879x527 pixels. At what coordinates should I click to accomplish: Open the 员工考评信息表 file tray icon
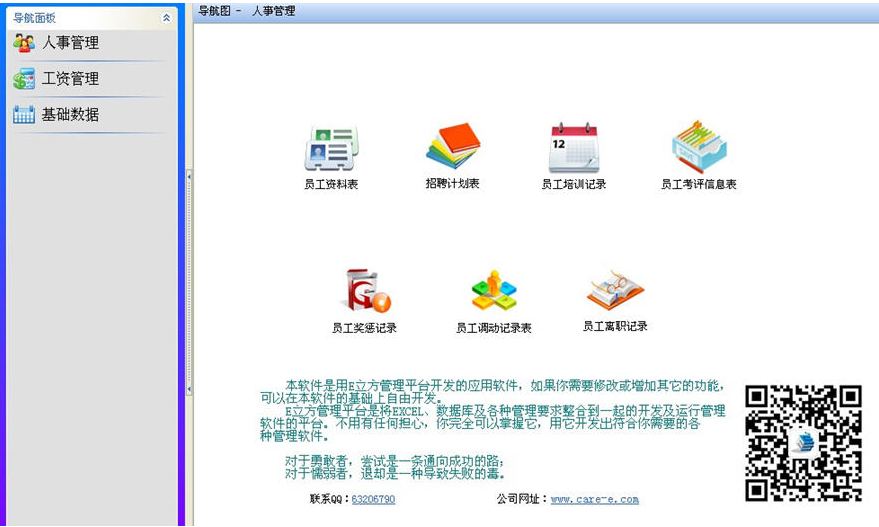click(699, 146)
